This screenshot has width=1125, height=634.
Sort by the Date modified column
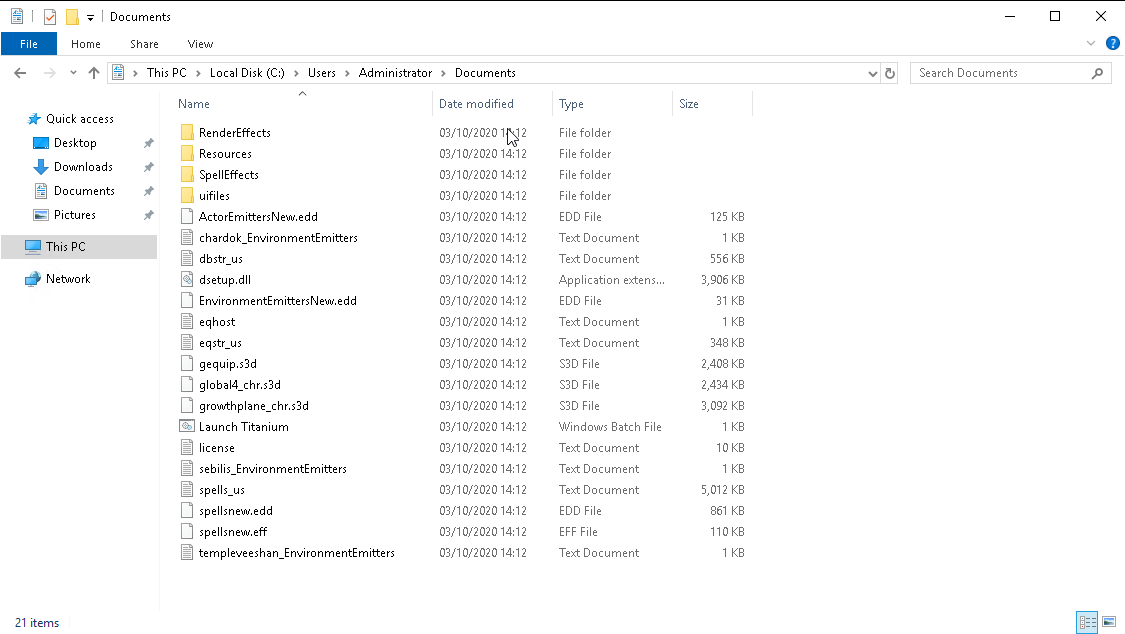point(476,104)
